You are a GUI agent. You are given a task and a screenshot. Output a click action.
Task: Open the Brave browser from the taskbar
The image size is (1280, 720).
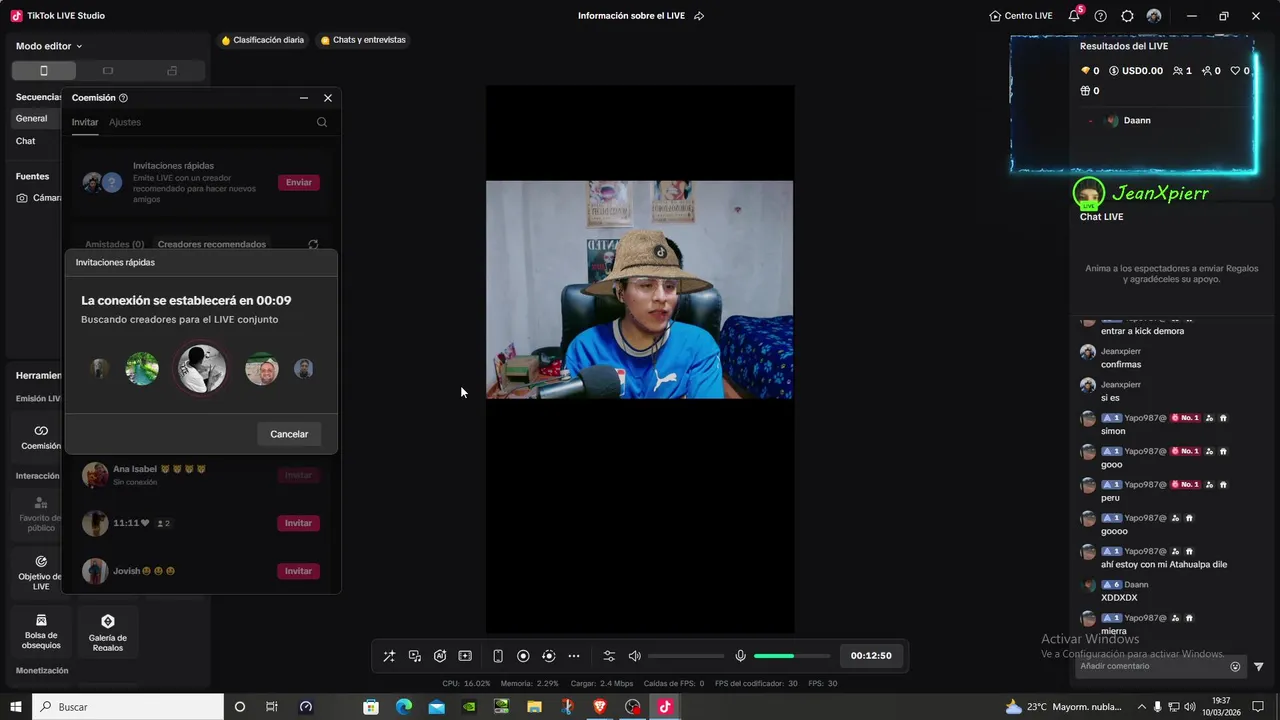pyautogui.click(x=599, y=707)
